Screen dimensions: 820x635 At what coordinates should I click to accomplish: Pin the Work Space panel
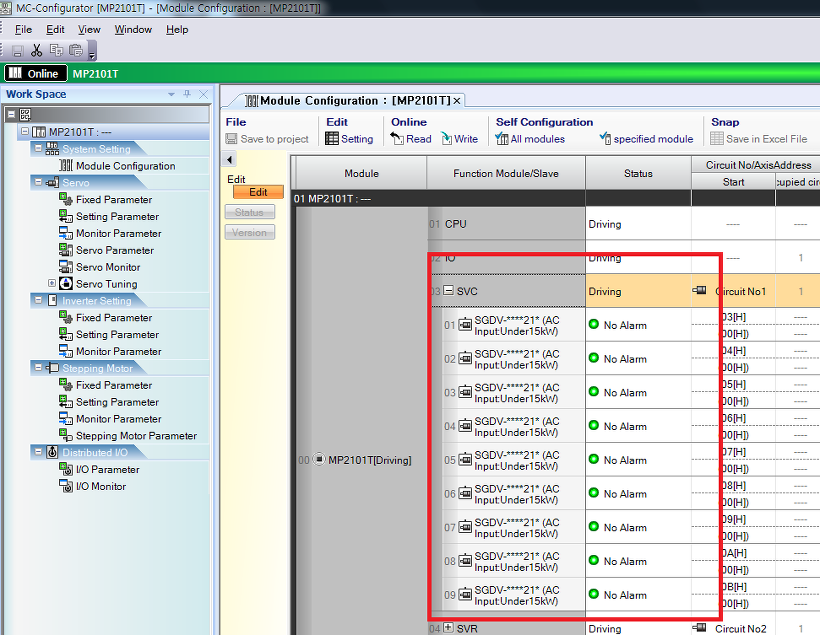click(x=187, y=94)
